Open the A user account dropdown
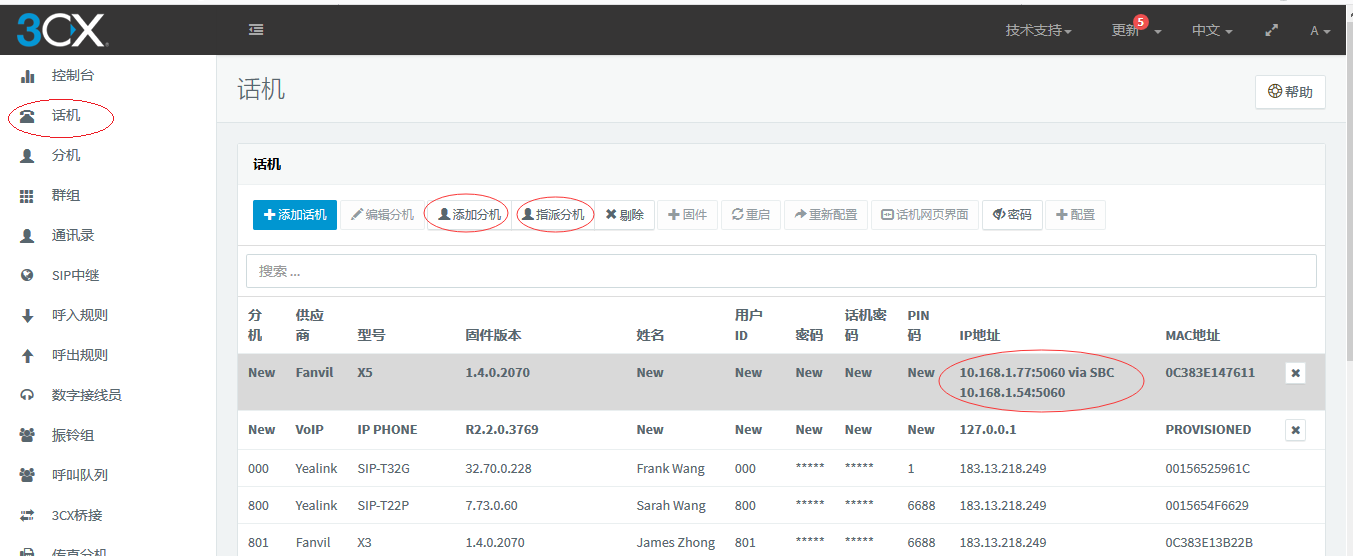The image size is (1353, 556). [x=1320, y=31]
